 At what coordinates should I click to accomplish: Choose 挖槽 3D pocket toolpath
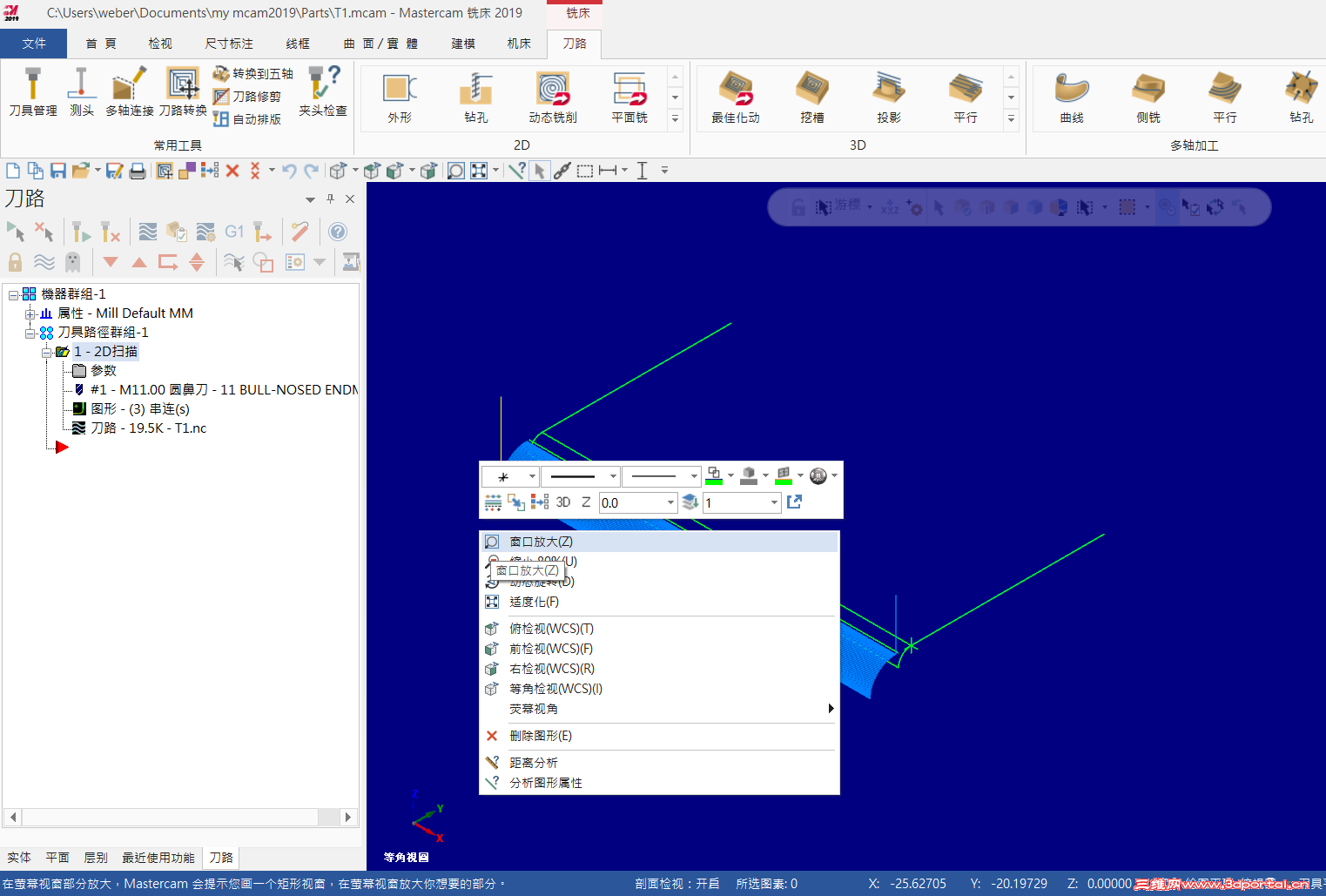click(x=812, y=98)
